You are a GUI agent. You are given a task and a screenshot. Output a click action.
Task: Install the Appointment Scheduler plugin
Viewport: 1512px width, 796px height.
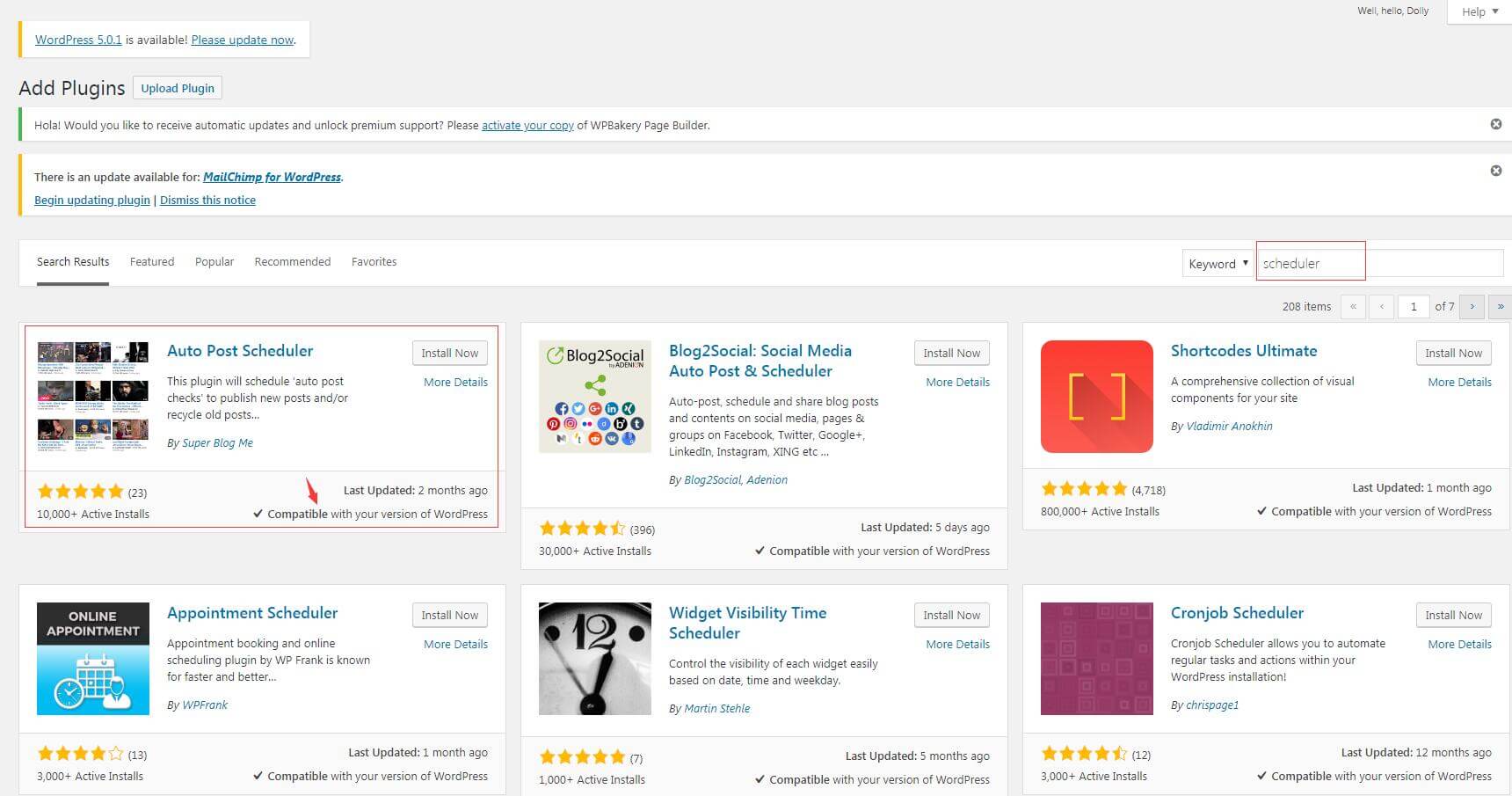pyautogui.click(x=449, y=615)
